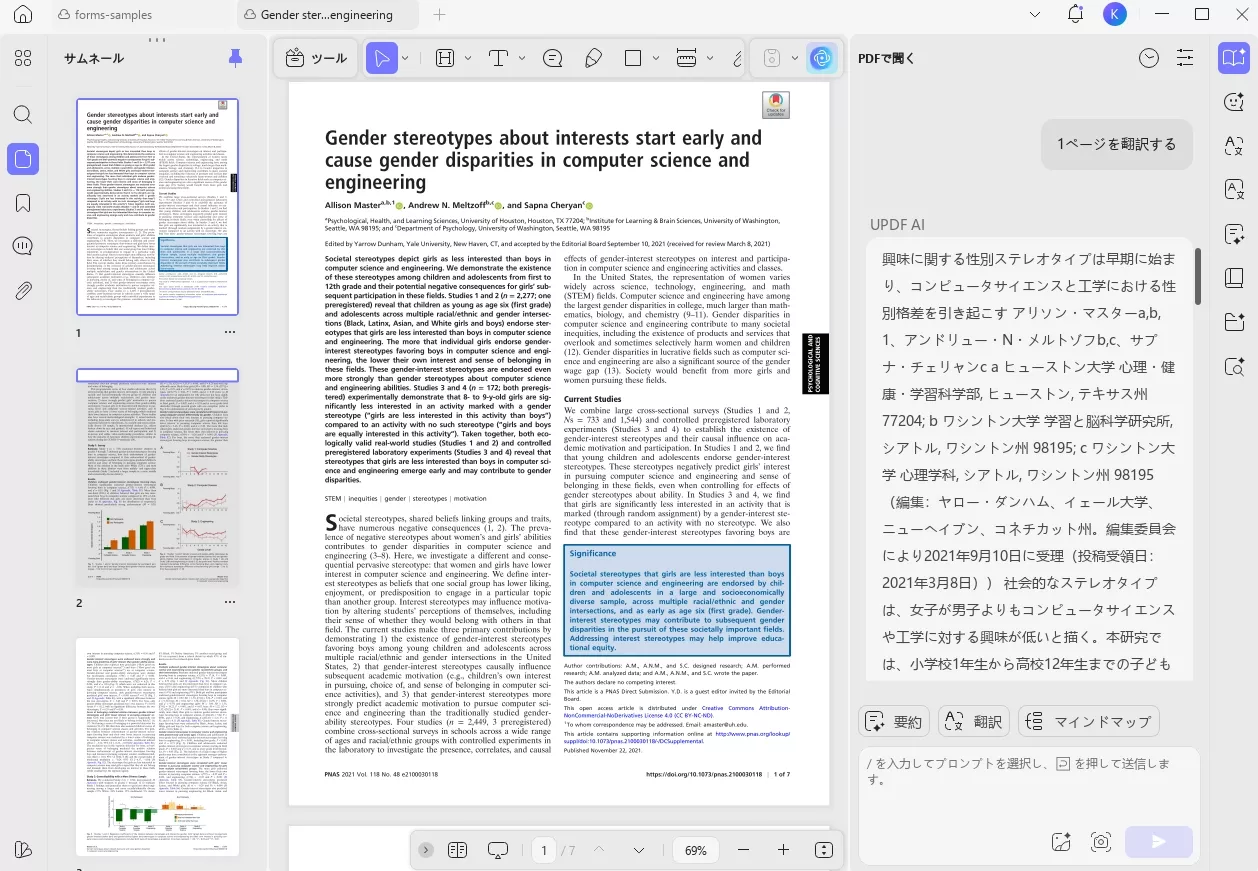Zoom in with the plus button
The width and height of the screenshot is (1258, 871).
[783, 850]
